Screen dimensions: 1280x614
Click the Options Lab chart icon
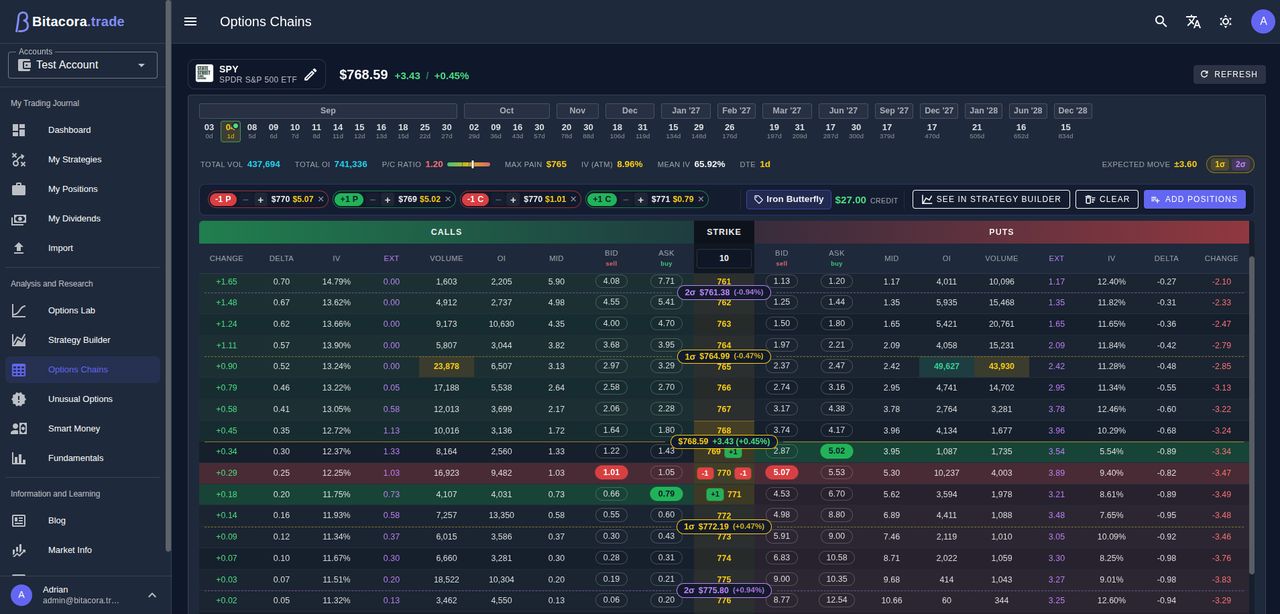pos(18,310)
